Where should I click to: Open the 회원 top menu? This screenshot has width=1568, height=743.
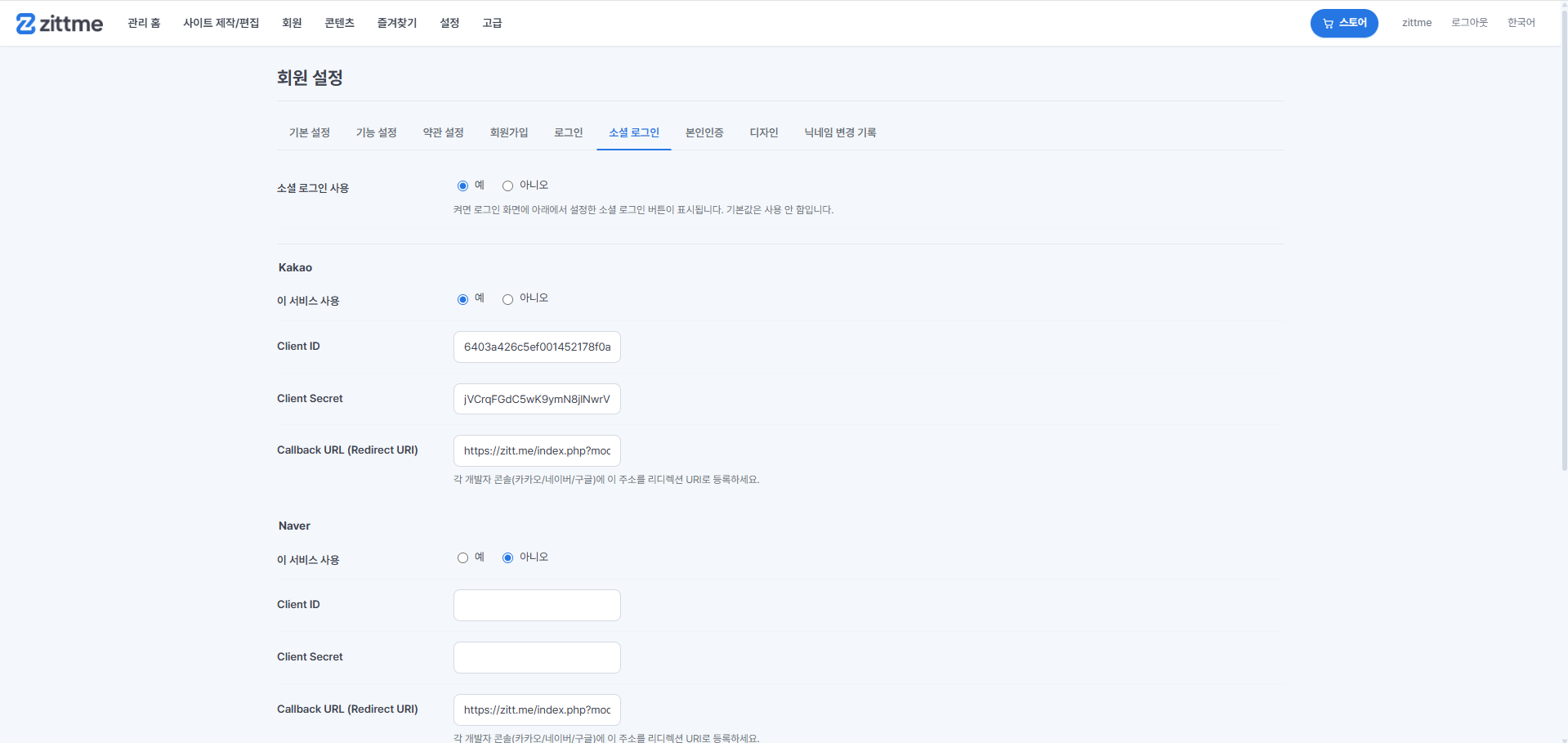click(292, 23)
